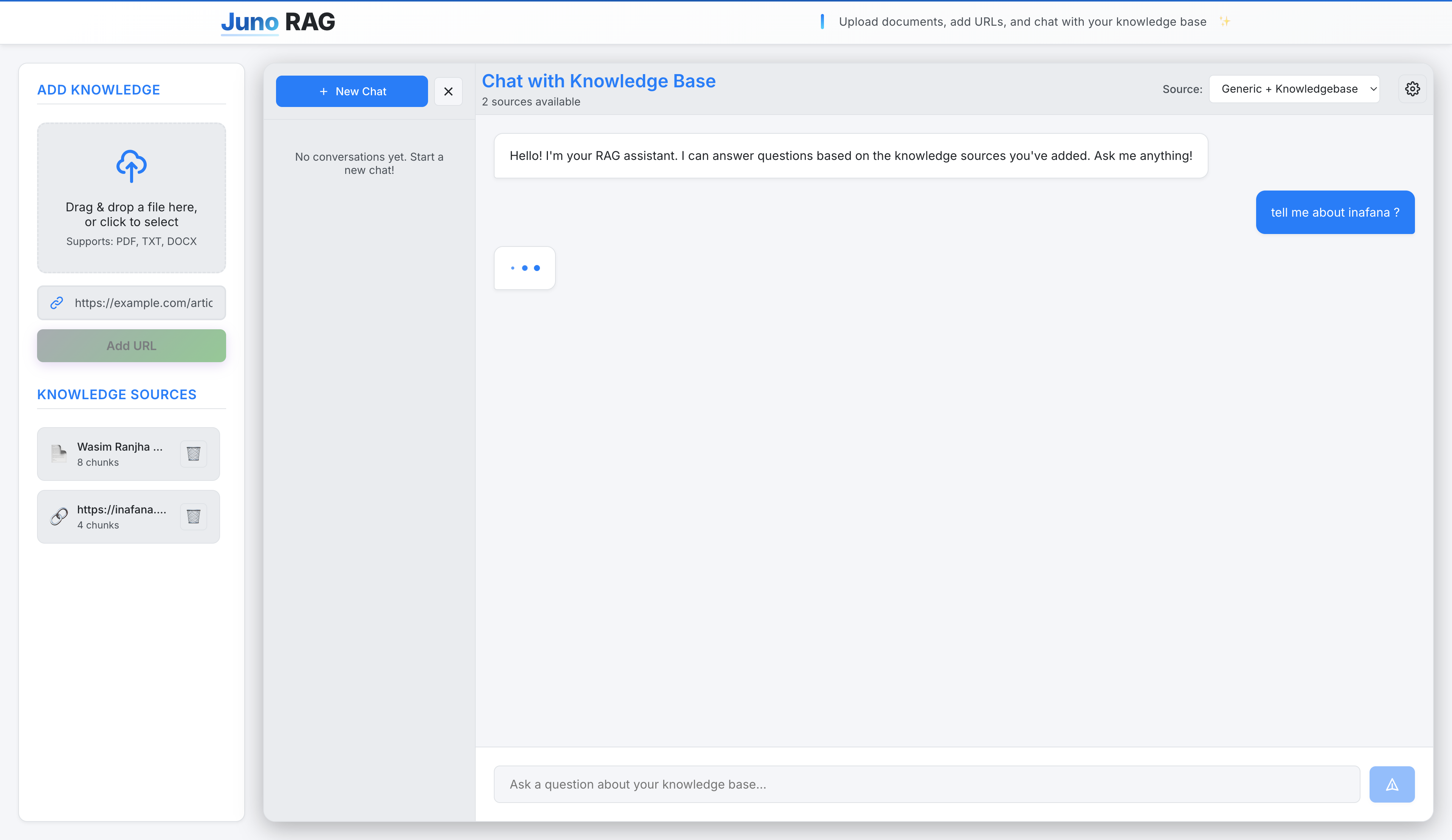The image size is (1452, 840).
Task: Click the typing indicator bubble
Action: (524, 268)
